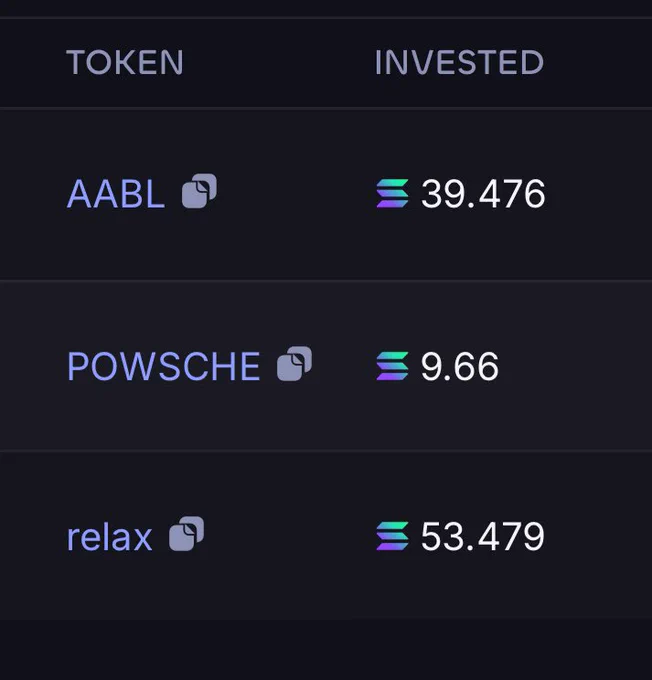Click the empty area below relax row
This screenshot has width=652, height=680.
326,650
